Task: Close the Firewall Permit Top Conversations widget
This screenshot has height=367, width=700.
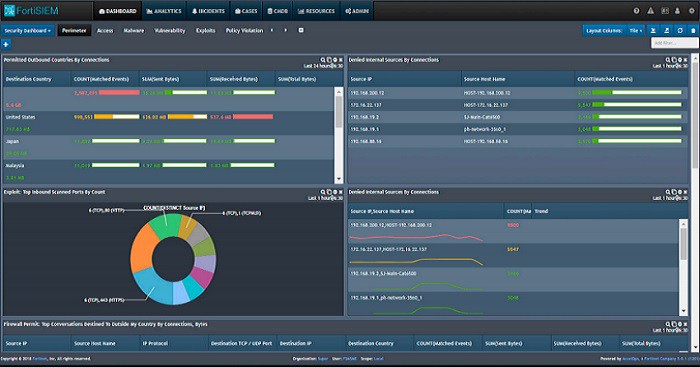Action: point(686,324)
